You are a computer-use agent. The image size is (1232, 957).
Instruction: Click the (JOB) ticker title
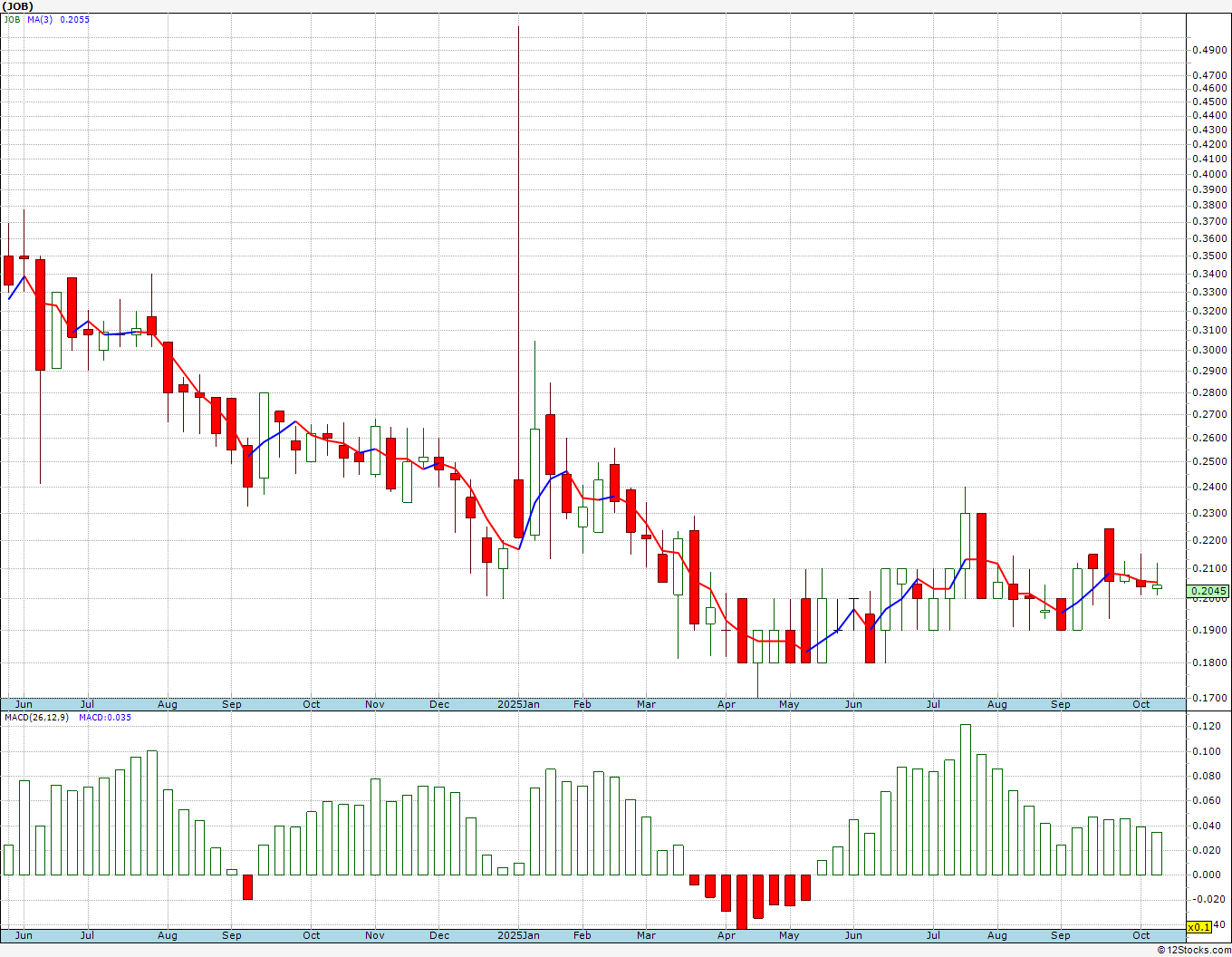point(19,6)
